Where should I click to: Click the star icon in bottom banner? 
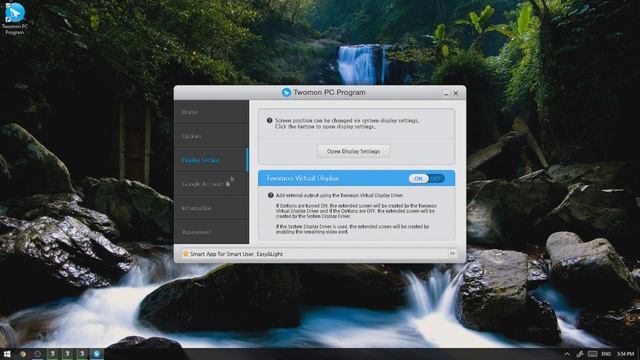pyautogui.click(x=185, y=253)
